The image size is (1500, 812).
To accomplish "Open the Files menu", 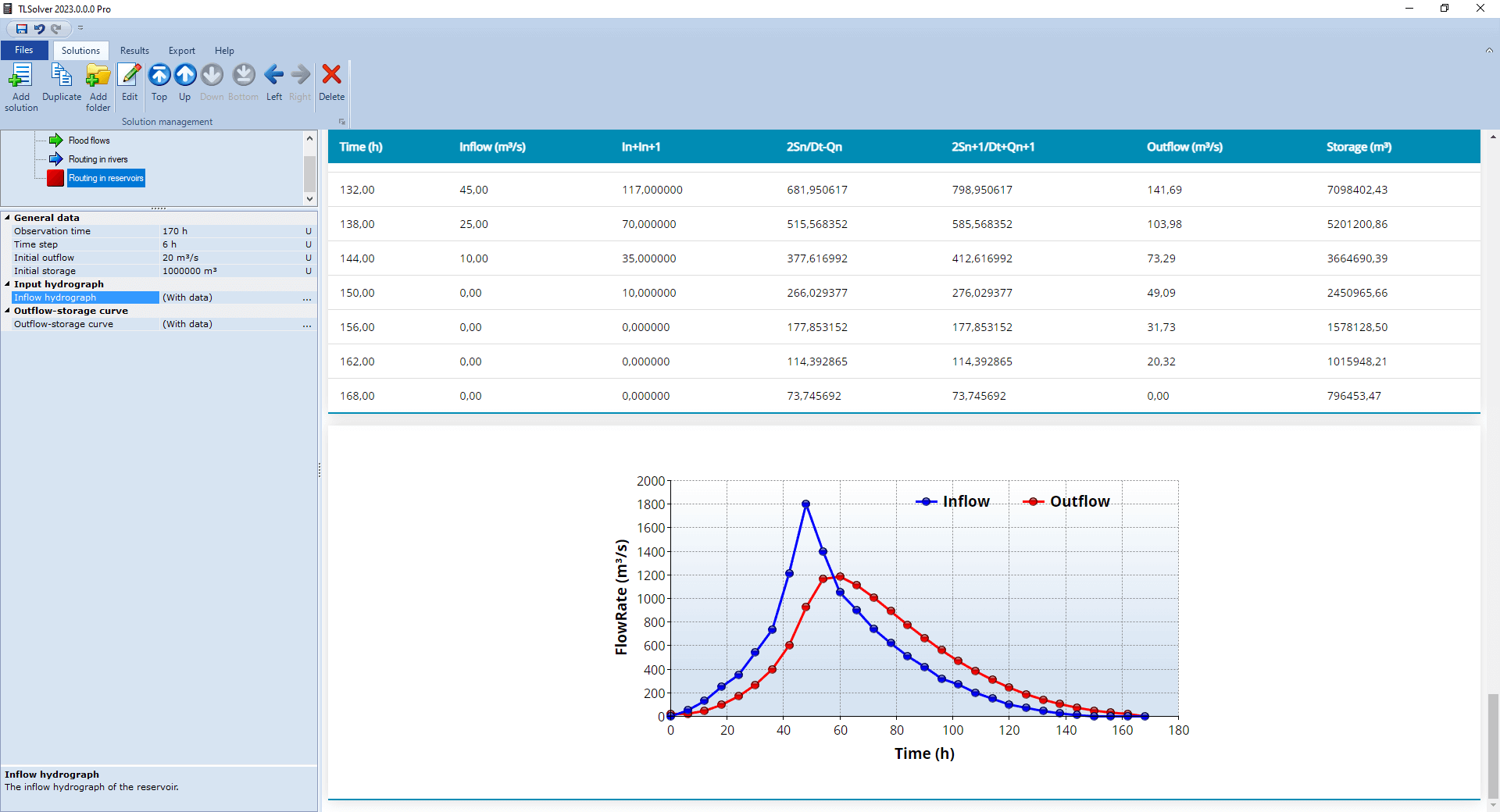I will click(24, 50).
